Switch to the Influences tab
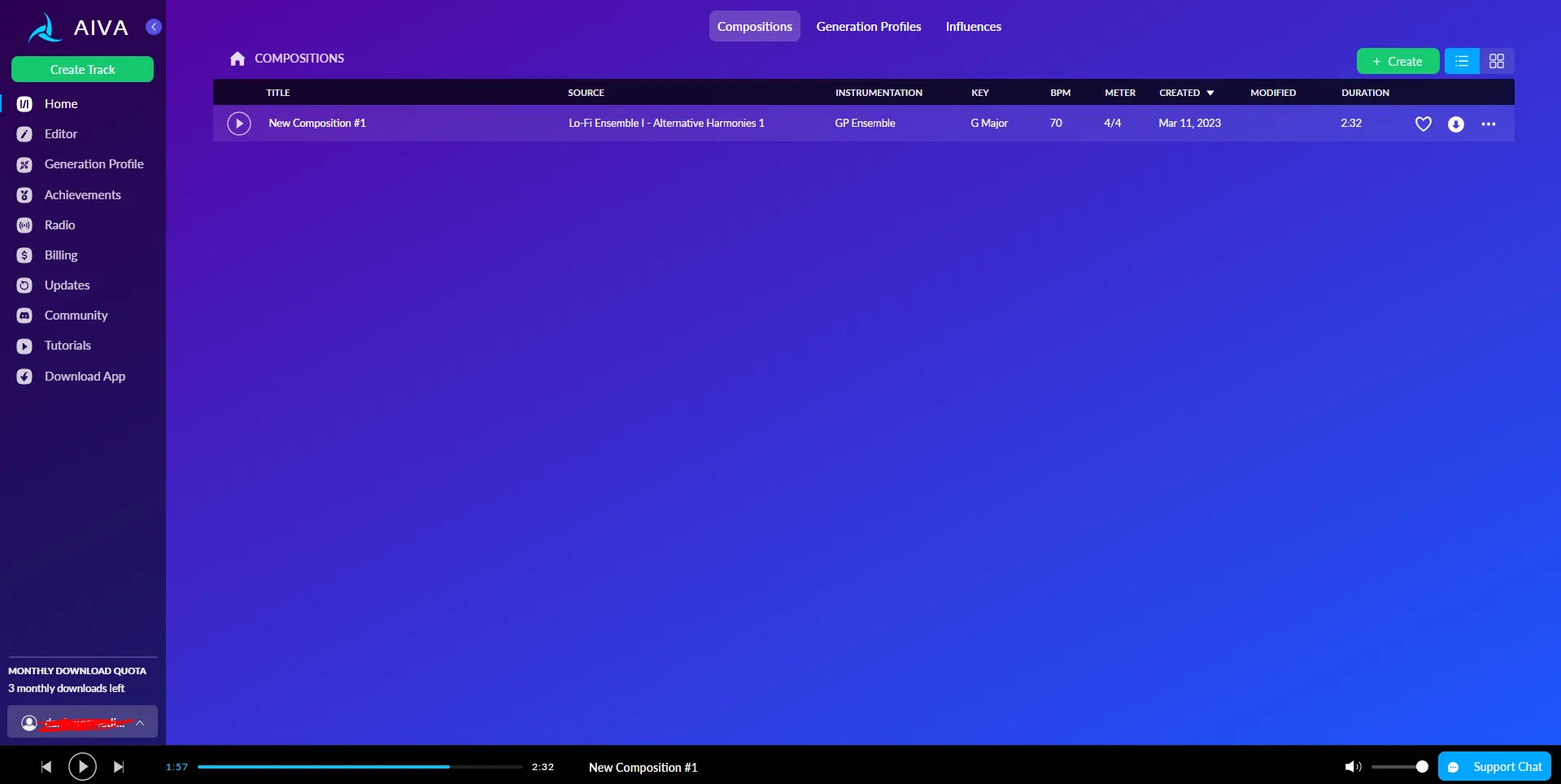The width and height of the screenshot is (1561, 784). click(x=974, y=26)
